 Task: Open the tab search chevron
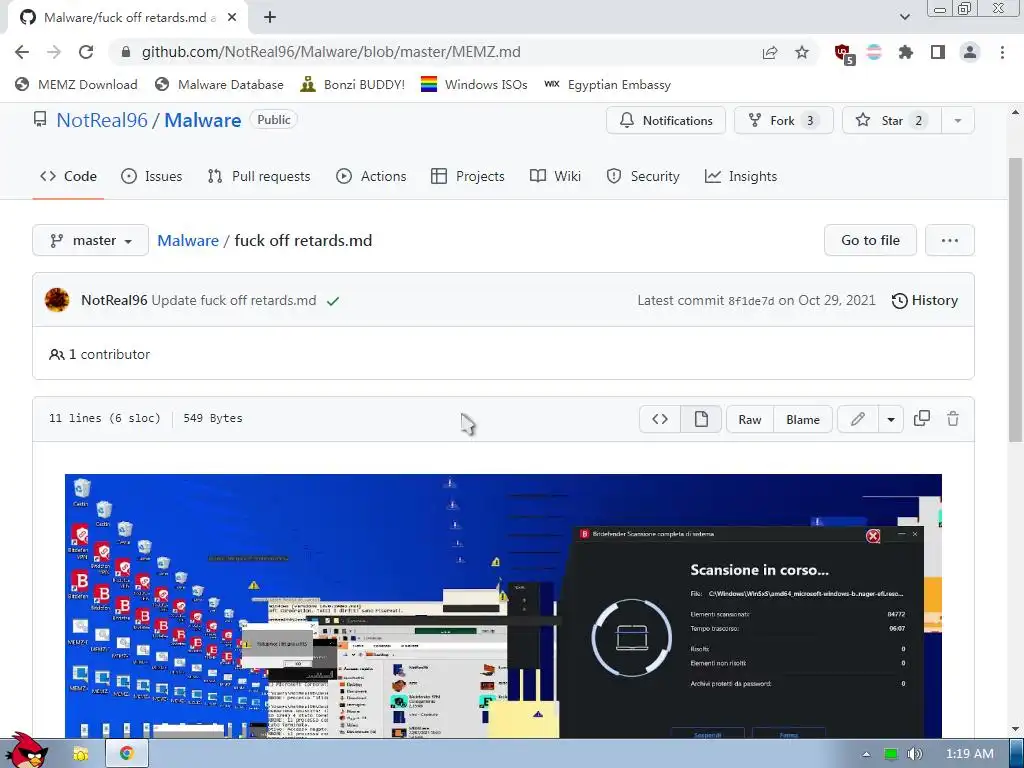point(904,17)
